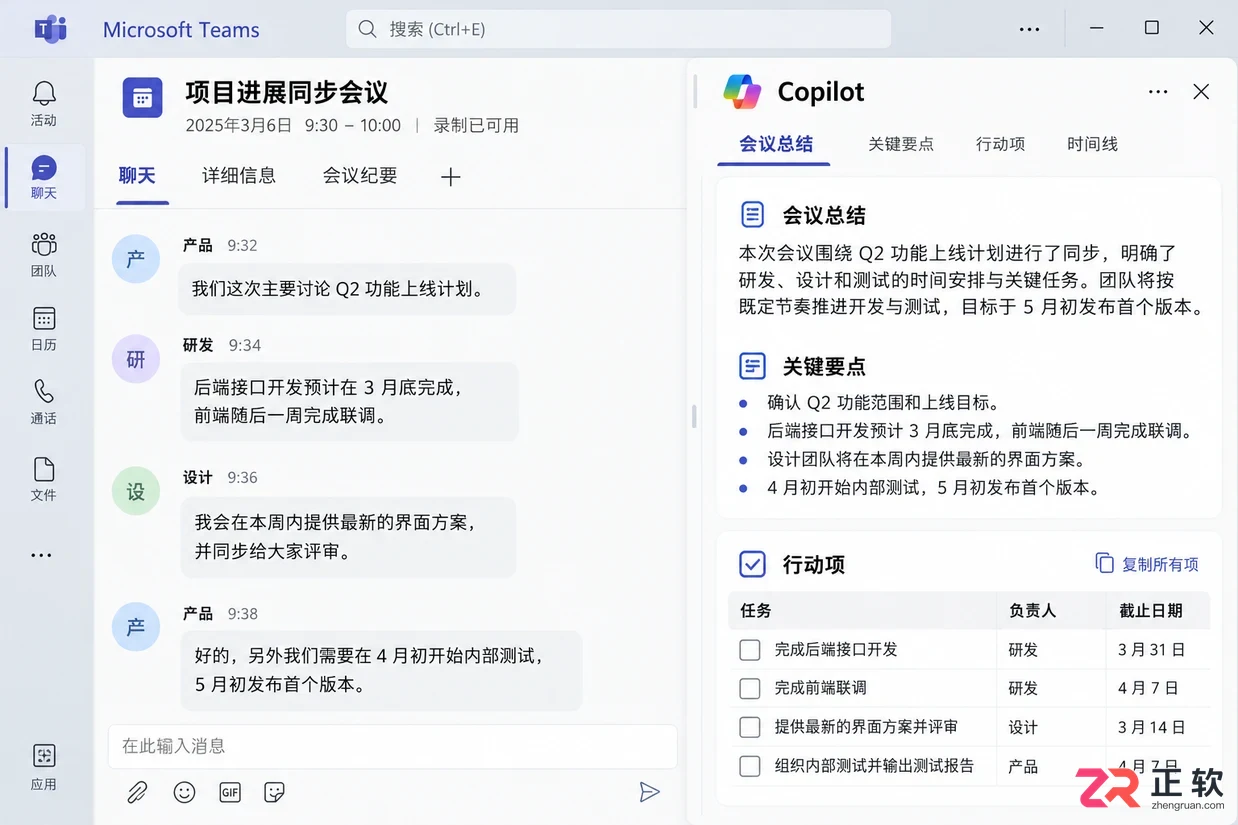
Task: Select the Copilot 时间线 tab
Action: [x=1092, y=144]
